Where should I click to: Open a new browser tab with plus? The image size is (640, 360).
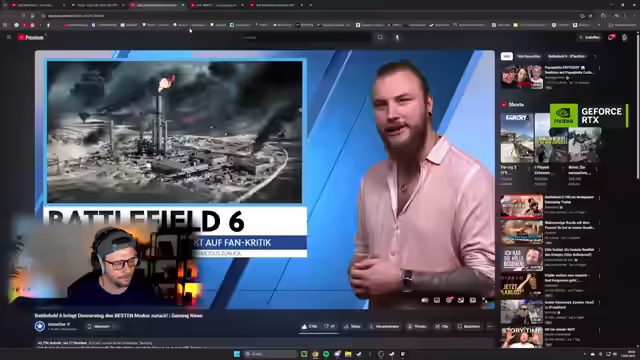click(311, 5)
